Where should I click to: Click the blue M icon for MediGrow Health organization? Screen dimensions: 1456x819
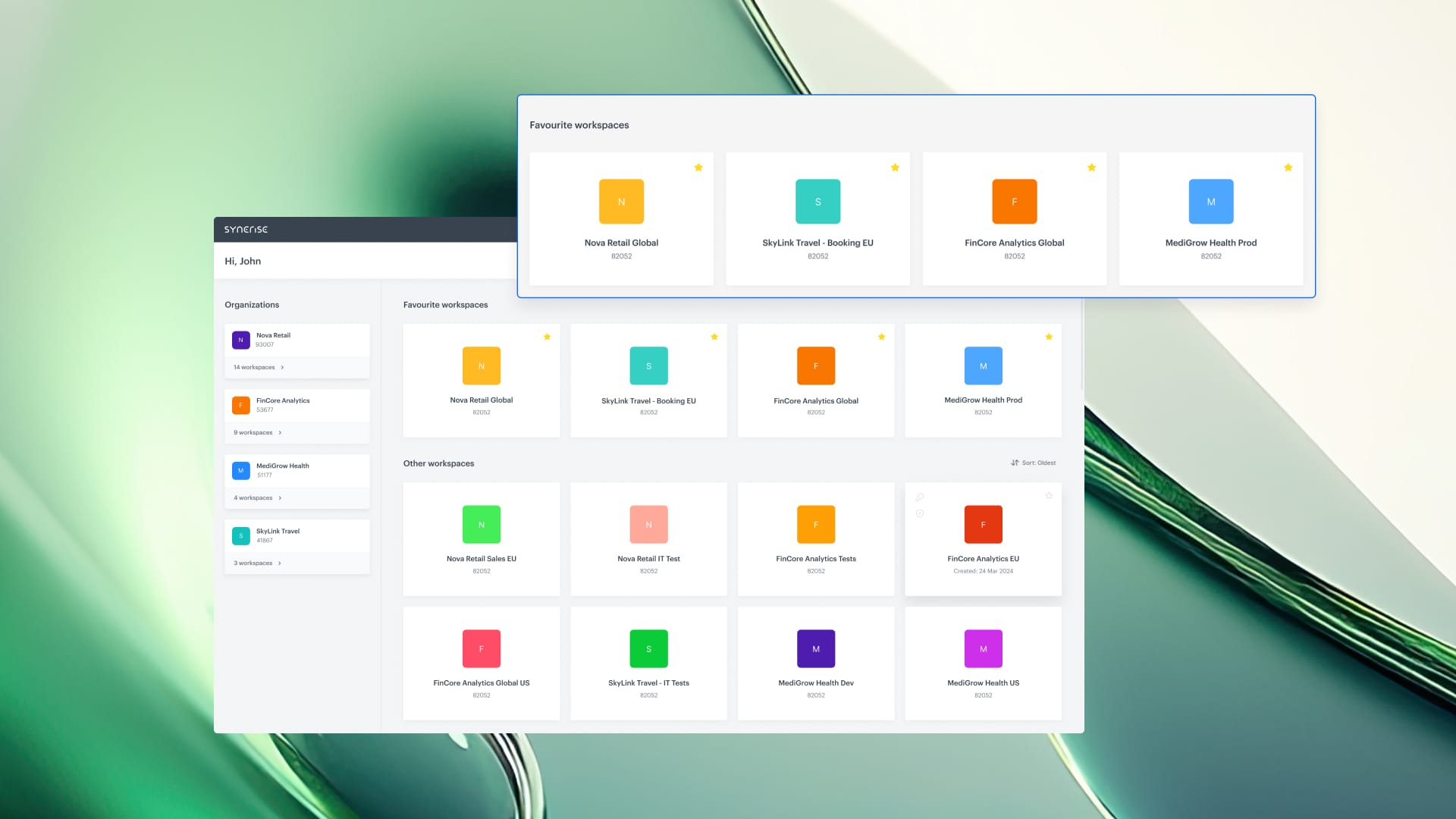point(241,470)
